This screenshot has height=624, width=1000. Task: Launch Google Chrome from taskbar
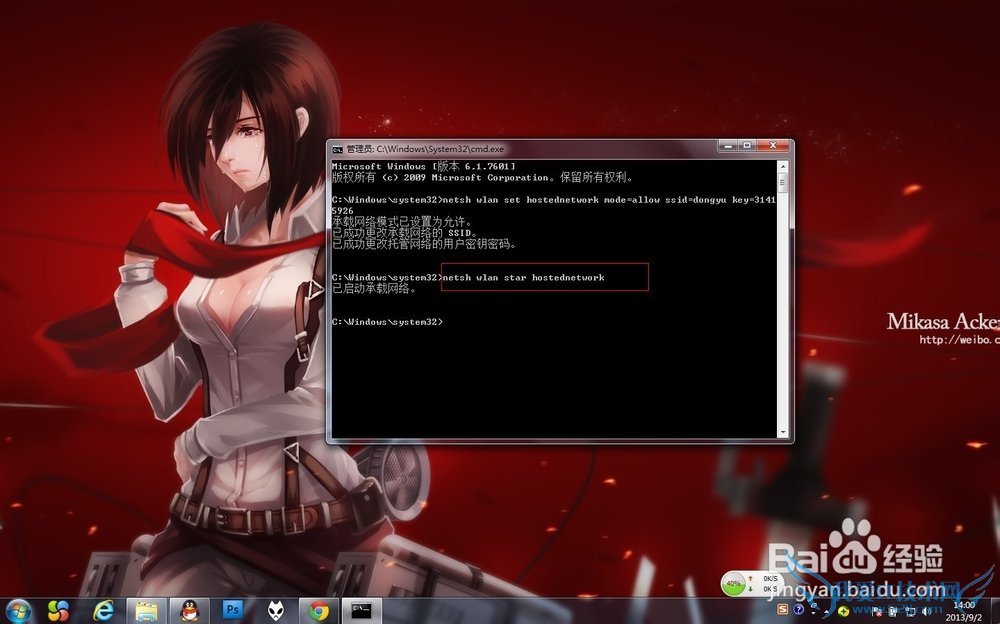click(x=319, y=611)
